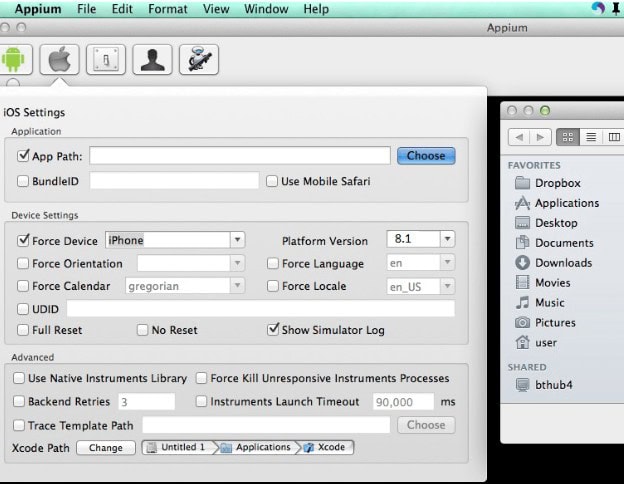624x484 pixels.
Task: Open the Appium application menu
Action: pos(38,9)
